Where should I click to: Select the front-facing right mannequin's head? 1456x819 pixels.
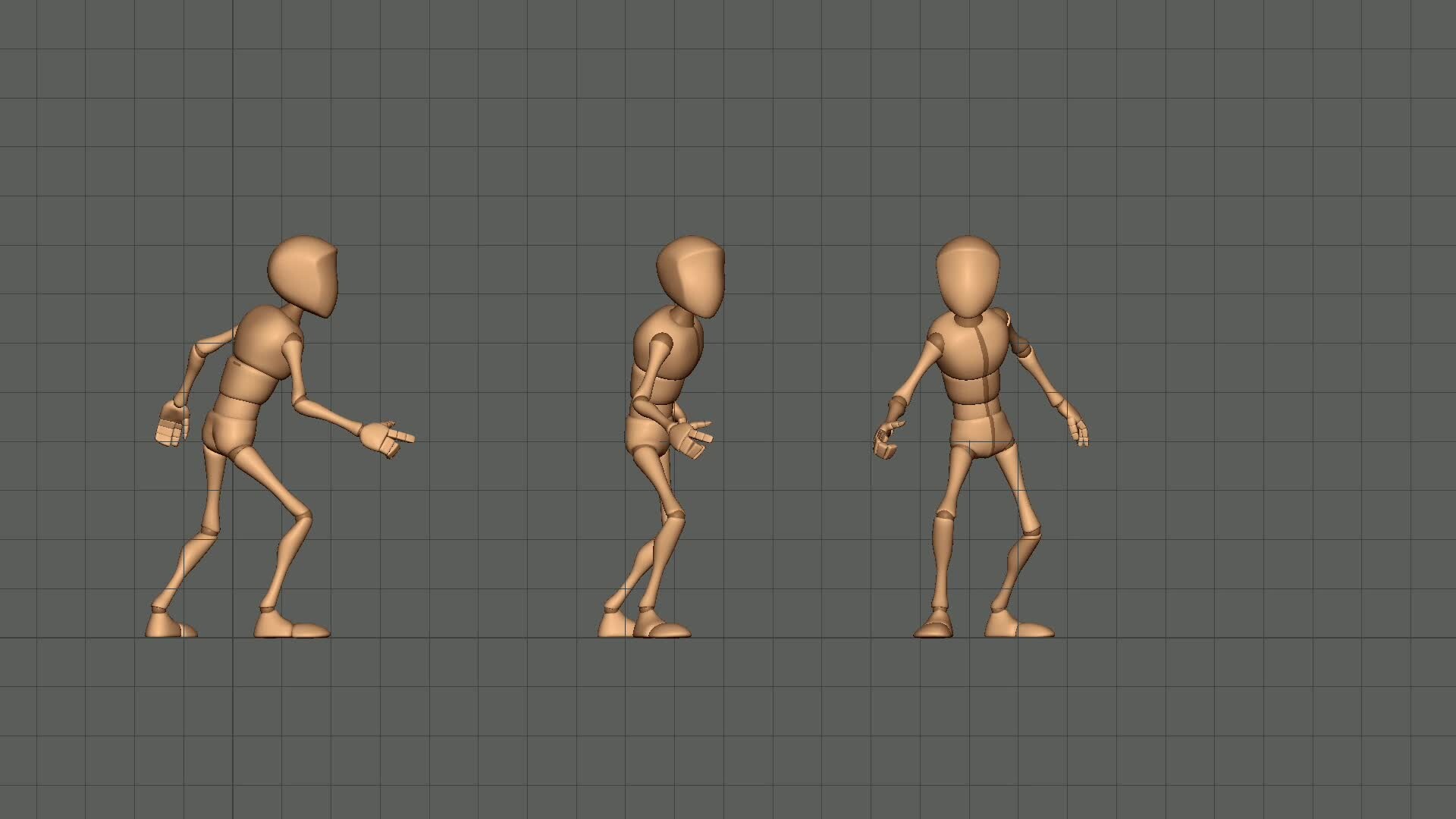[967, 277]
